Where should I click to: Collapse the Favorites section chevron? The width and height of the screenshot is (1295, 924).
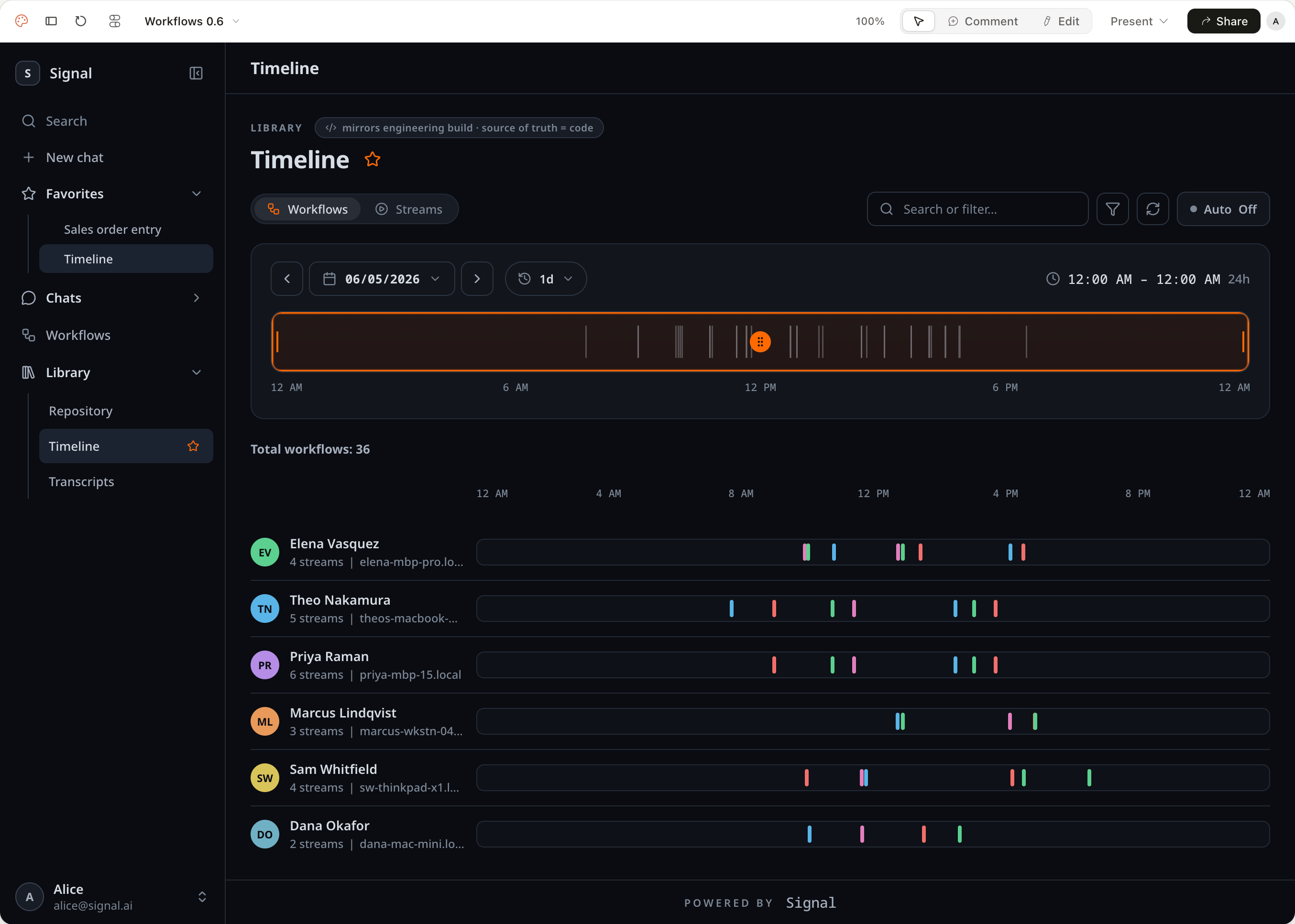pos(197,194)
